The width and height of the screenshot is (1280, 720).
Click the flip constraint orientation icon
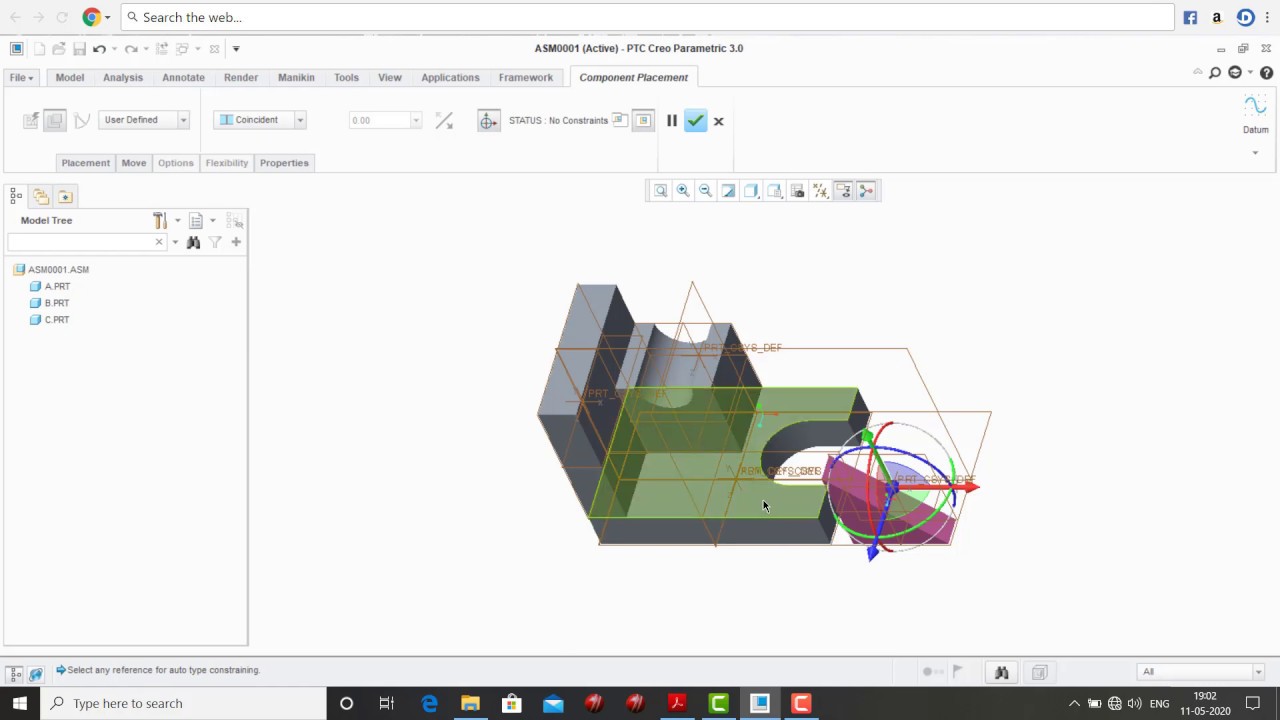[444, 120]
